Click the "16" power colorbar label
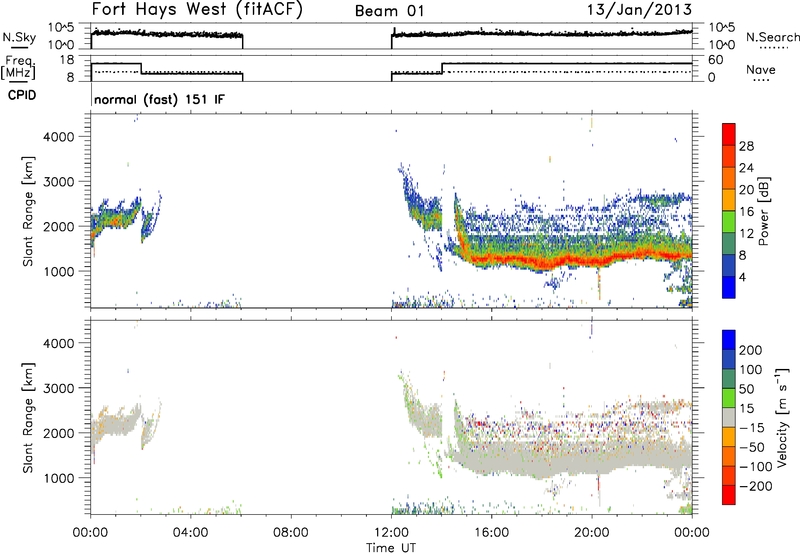This screenshot has height=554, width=800. [746, 212]
